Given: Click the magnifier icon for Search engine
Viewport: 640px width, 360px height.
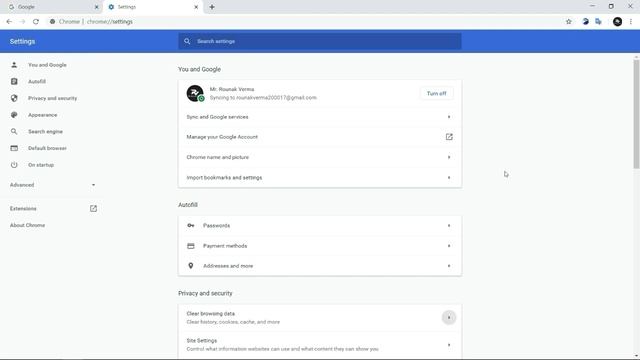Looking at the screenshot, I should coord(14,131).
